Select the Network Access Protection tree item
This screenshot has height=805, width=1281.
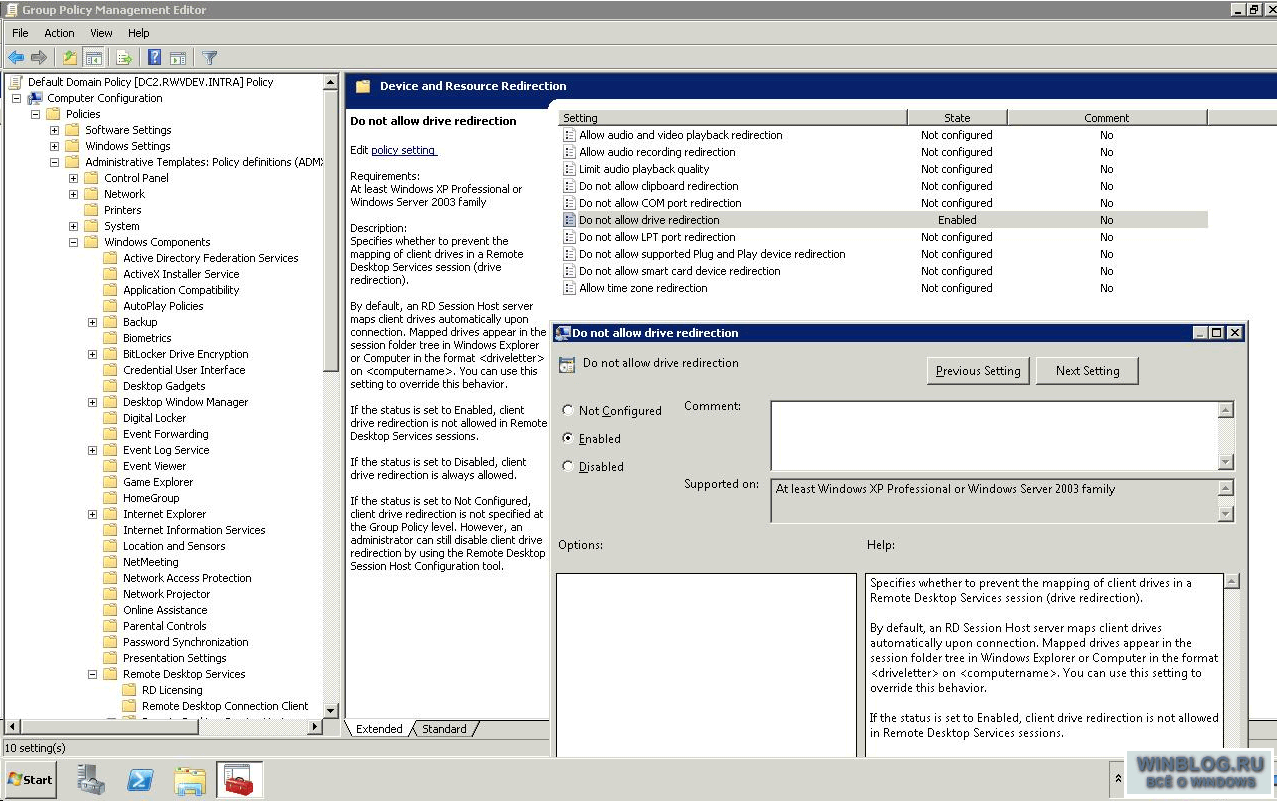tap(187, 578)
